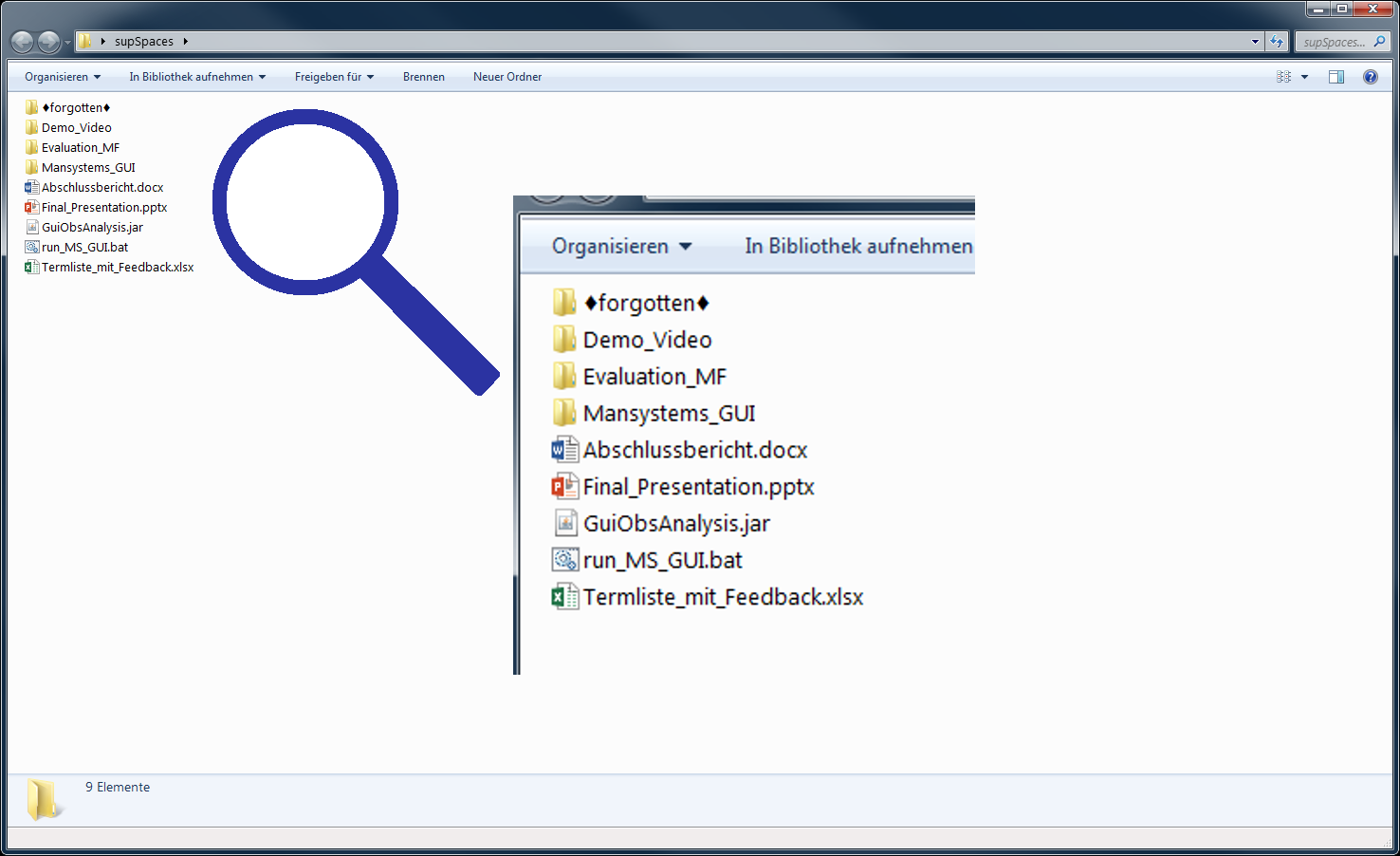Image resolution: width=1400 pixels, height=856 pixels.
Task: Open the Organisieren dropdown menu
Action: click(63, 77)
